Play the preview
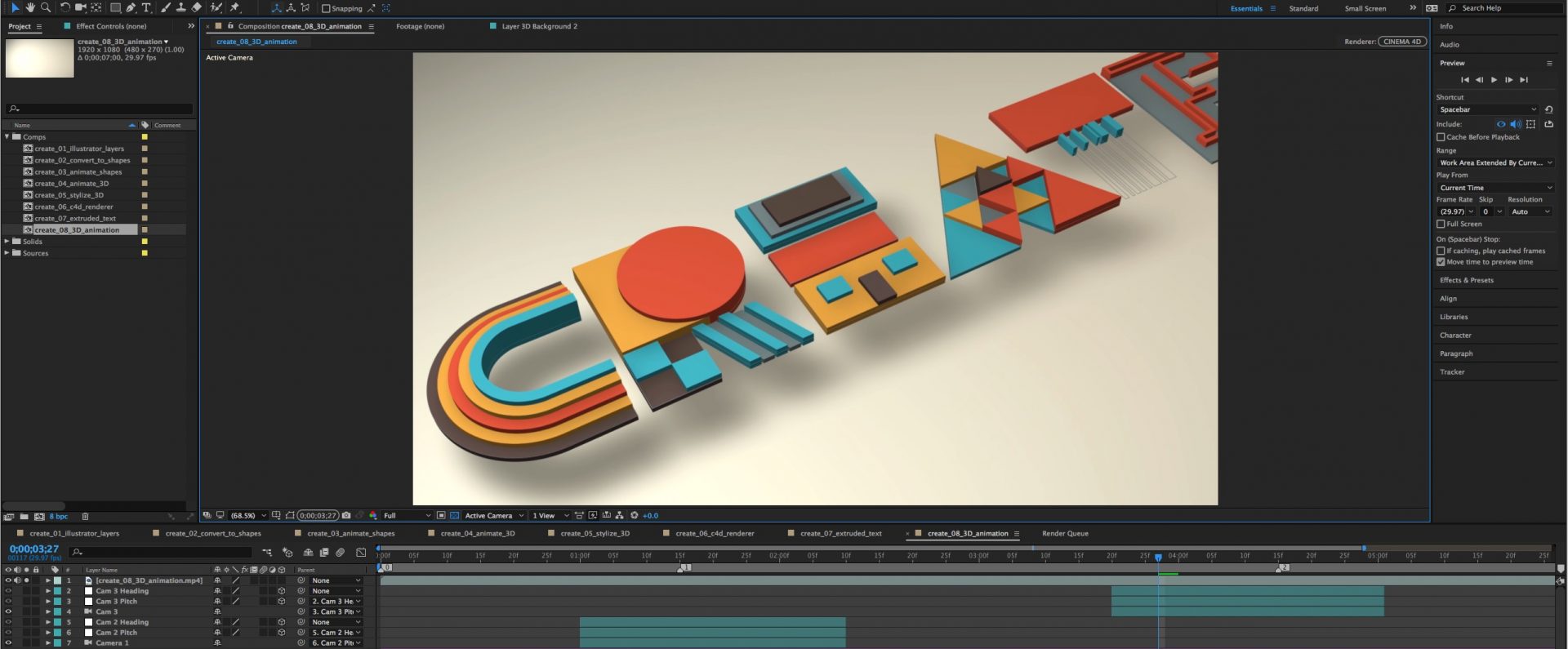This screenshot has height=649, width=1568. (x=1494, y=80)
